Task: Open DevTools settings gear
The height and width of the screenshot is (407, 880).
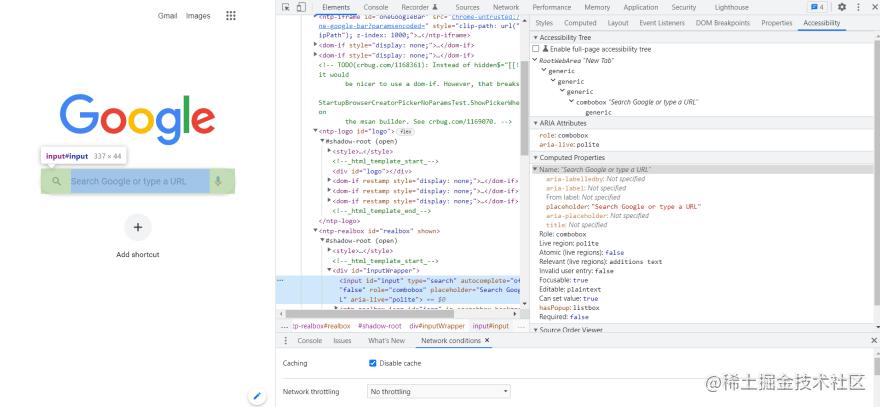Action: [842, 7]
